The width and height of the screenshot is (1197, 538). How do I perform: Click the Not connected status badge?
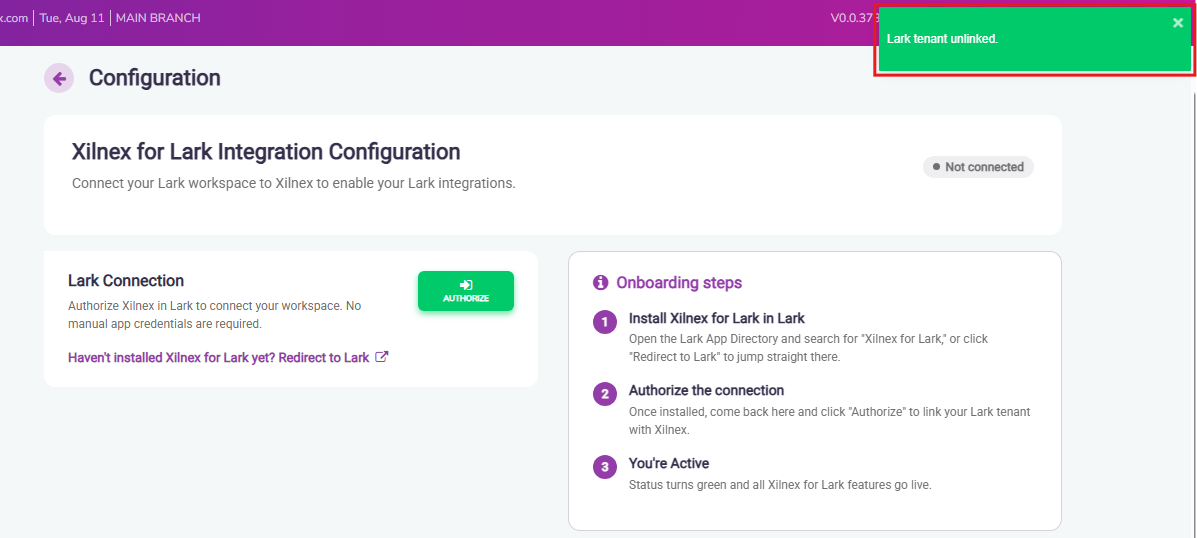978,167
